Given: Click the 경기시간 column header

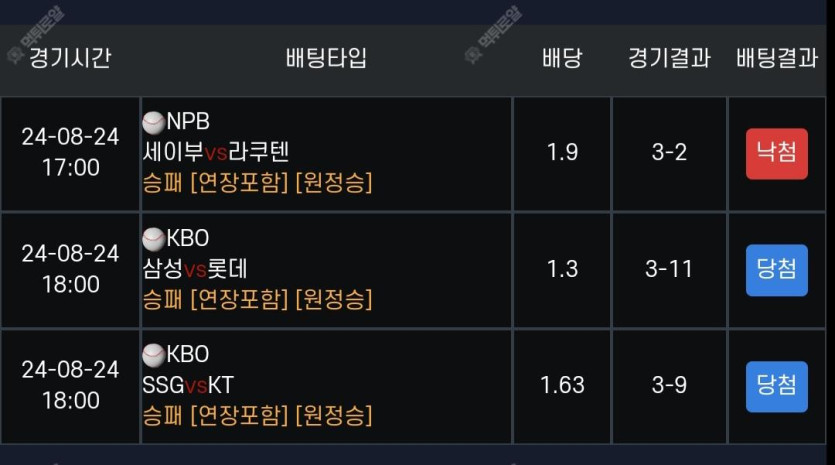Looking at the screenshot, I should 70,58.
